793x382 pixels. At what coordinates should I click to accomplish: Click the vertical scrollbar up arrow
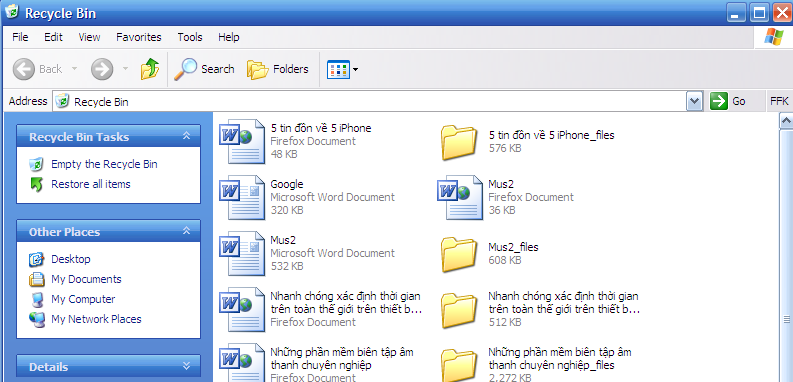[786, 120]
